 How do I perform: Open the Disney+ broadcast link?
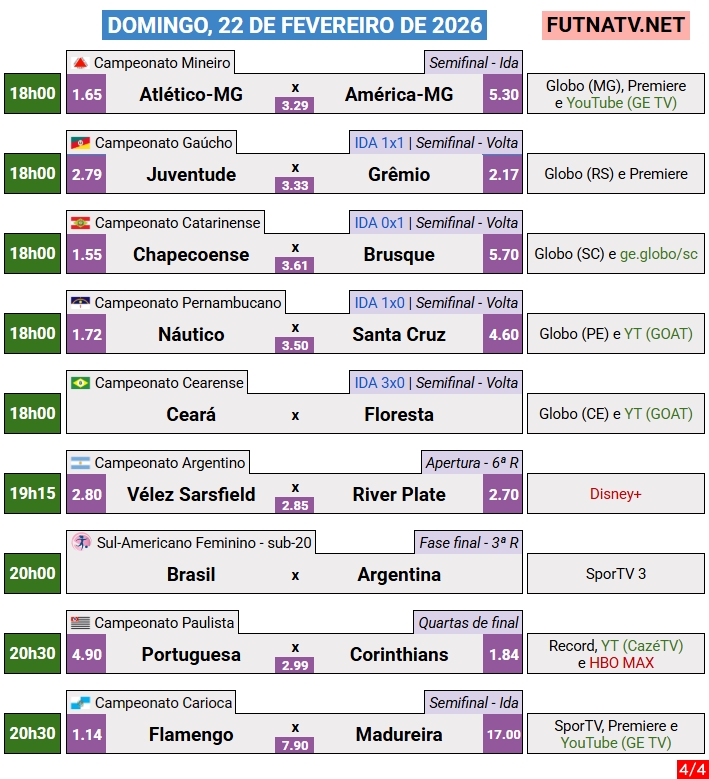point(615,494)
